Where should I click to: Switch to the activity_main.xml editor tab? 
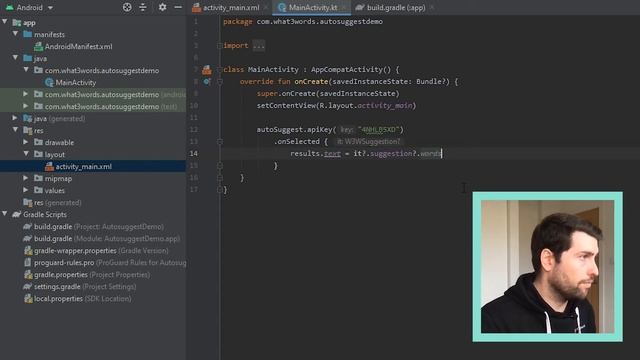230,7
